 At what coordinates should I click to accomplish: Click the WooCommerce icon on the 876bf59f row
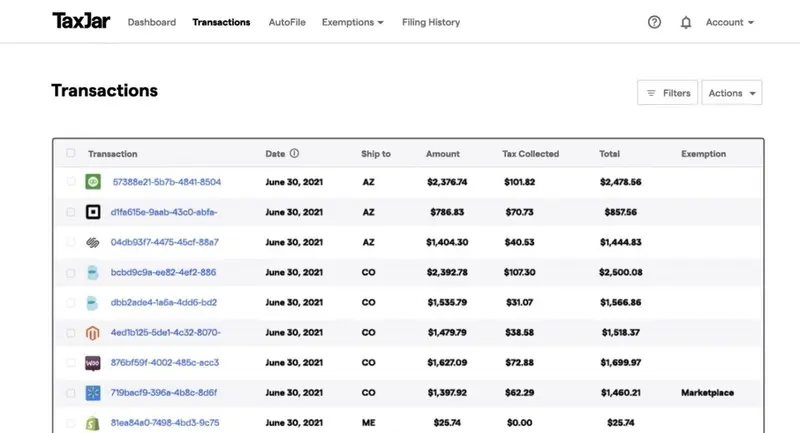pos(93,362)
